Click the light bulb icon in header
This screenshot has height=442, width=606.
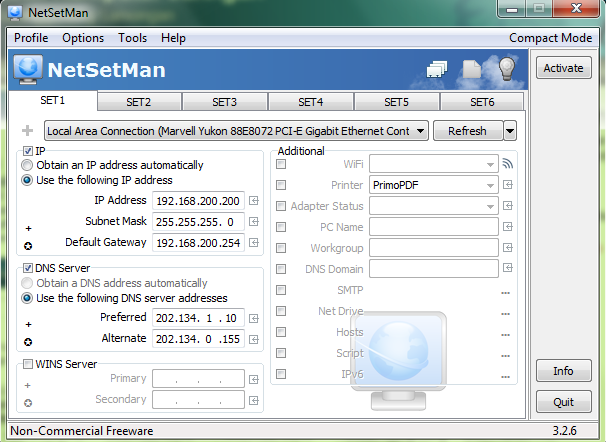click(x=507, y=69)
